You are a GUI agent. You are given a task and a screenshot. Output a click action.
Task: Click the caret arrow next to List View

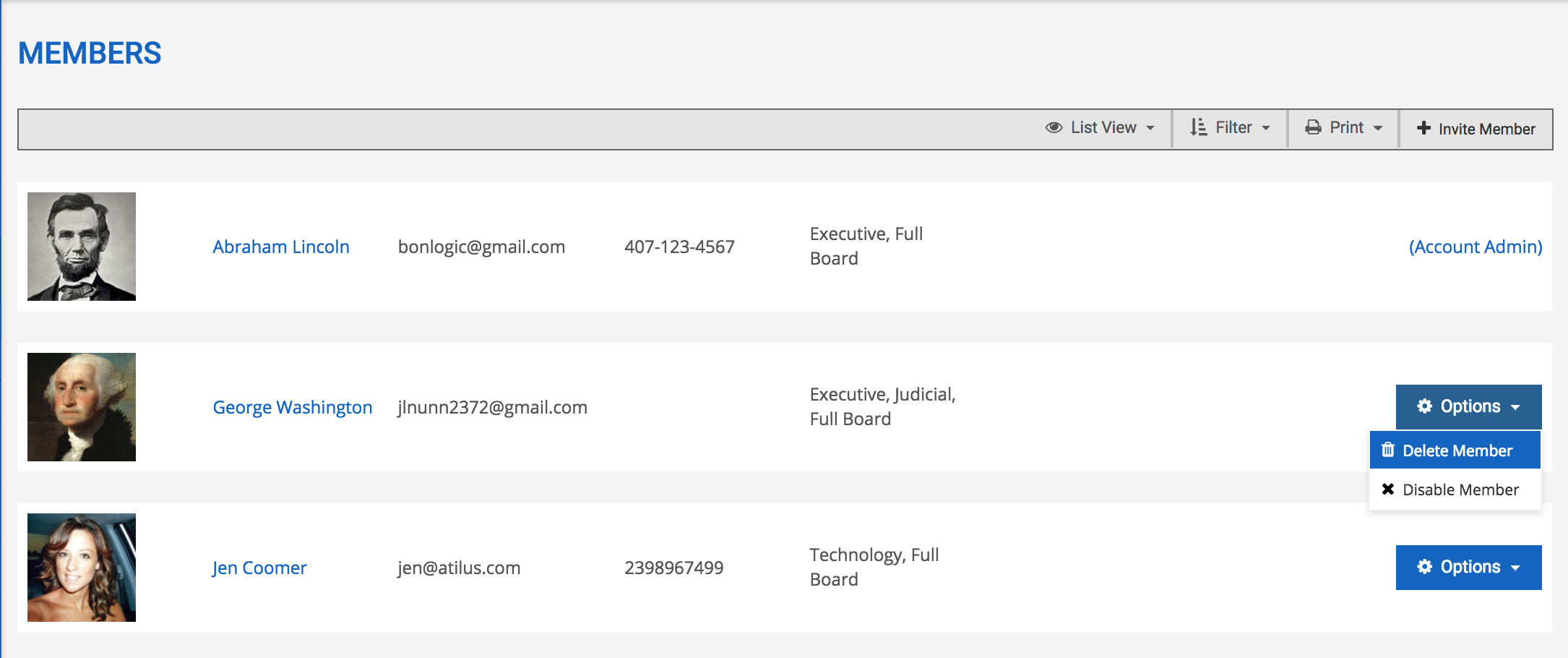pyautogui.click(x=1150, y=129)
